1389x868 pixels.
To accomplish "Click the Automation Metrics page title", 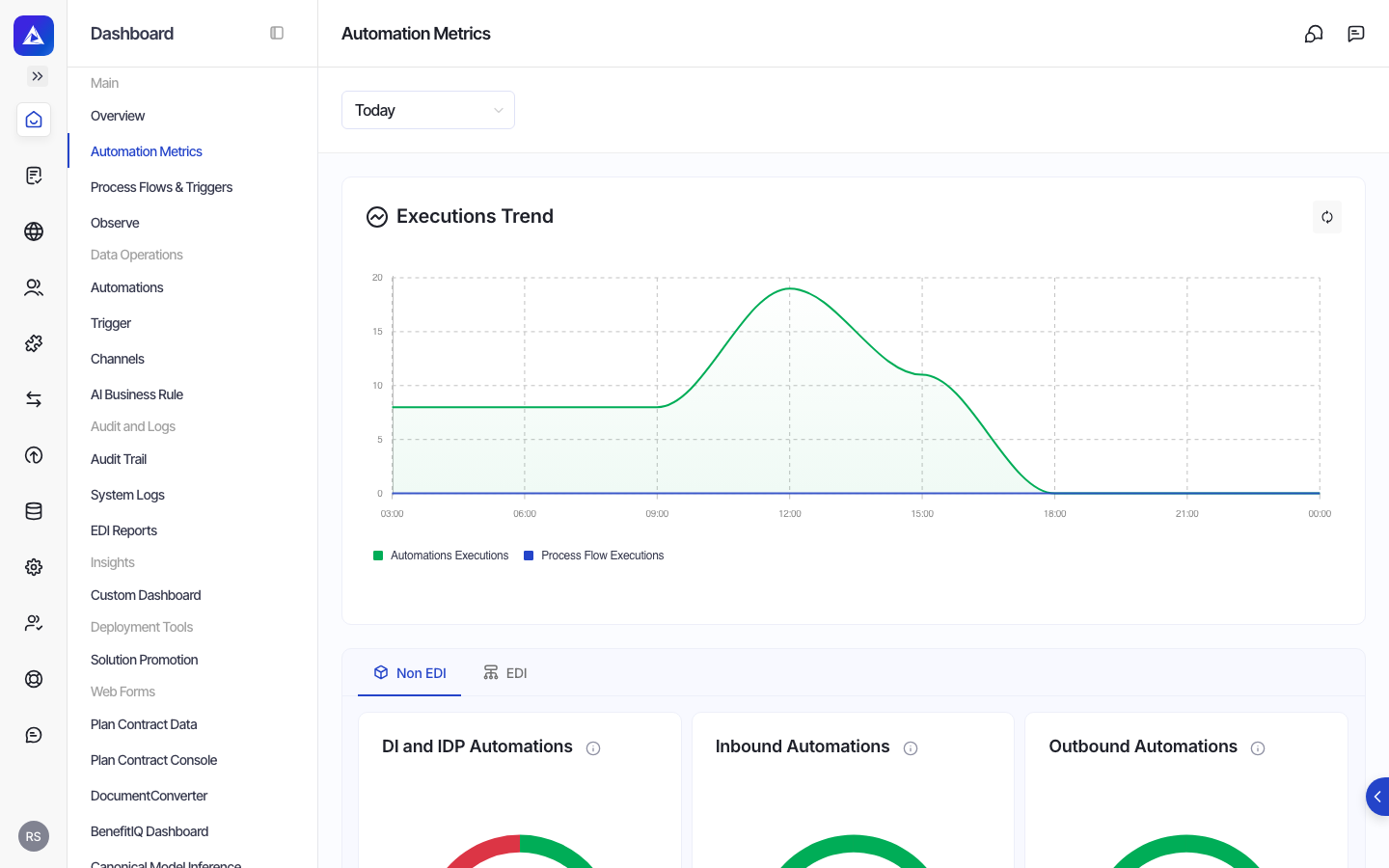I will (x=416, y=34).
